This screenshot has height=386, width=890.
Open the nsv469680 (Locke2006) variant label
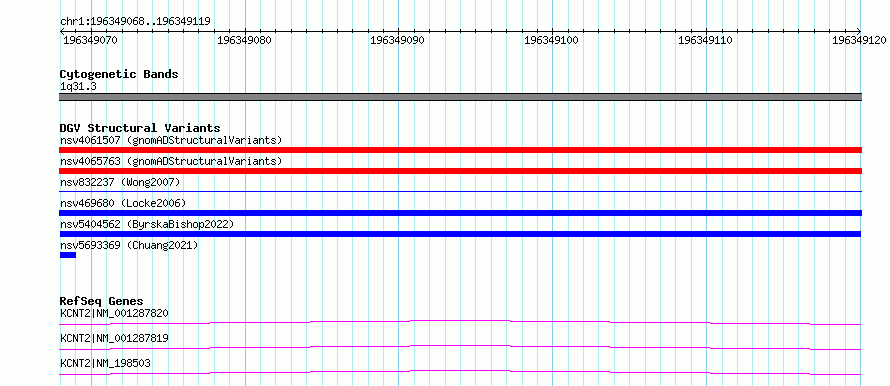coord(123,203)
